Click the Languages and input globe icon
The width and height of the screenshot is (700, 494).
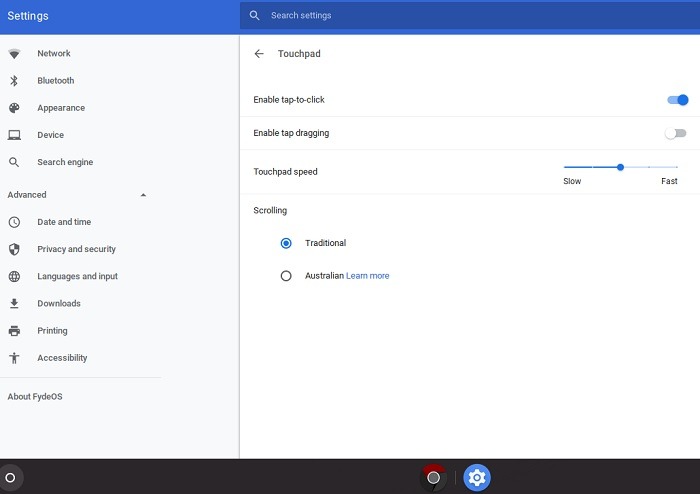pos(14,276)
